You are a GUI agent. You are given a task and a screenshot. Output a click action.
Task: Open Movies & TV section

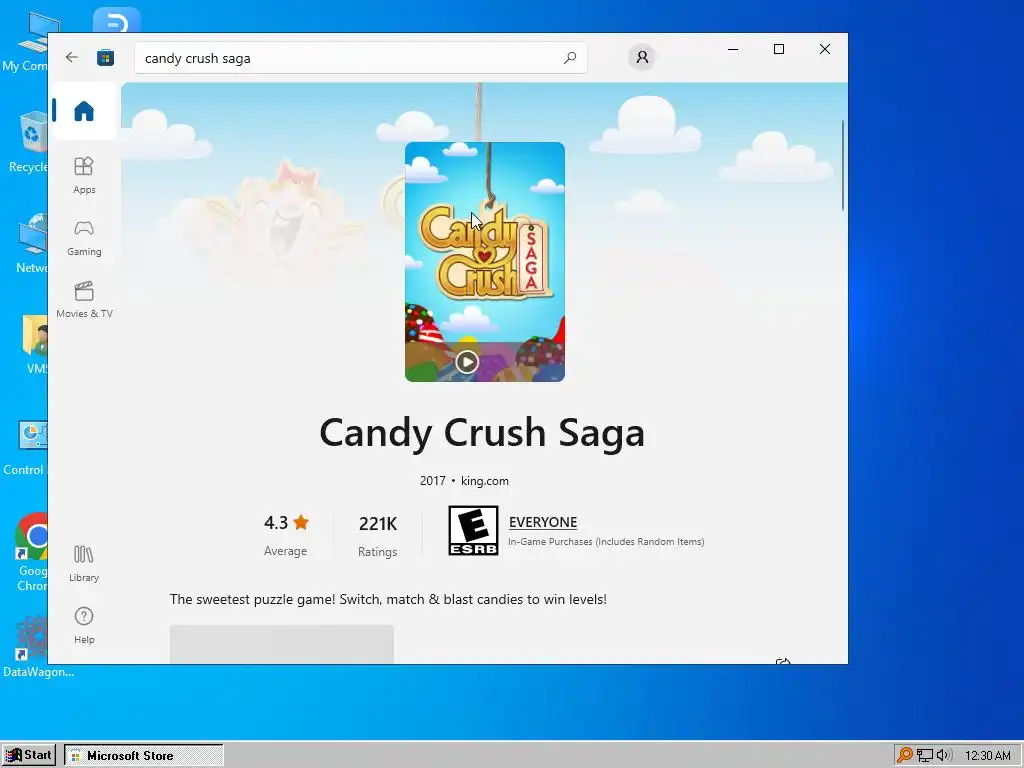(84, 299)
